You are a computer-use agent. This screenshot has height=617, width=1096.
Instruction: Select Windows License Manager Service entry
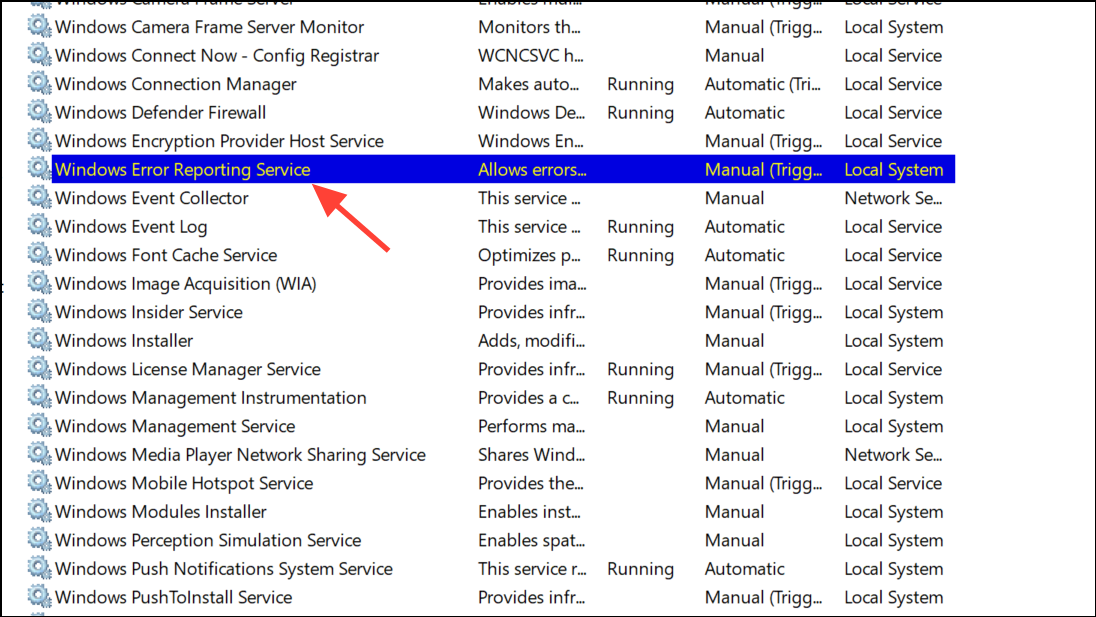pyautogui.click(x=187, y=370)
